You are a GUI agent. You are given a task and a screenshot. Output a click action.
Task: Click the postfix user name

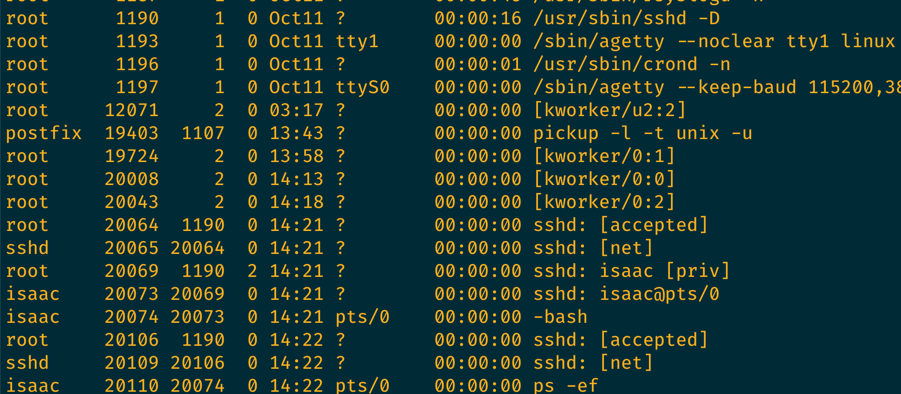pyautogui.click(x=44, y=134)
